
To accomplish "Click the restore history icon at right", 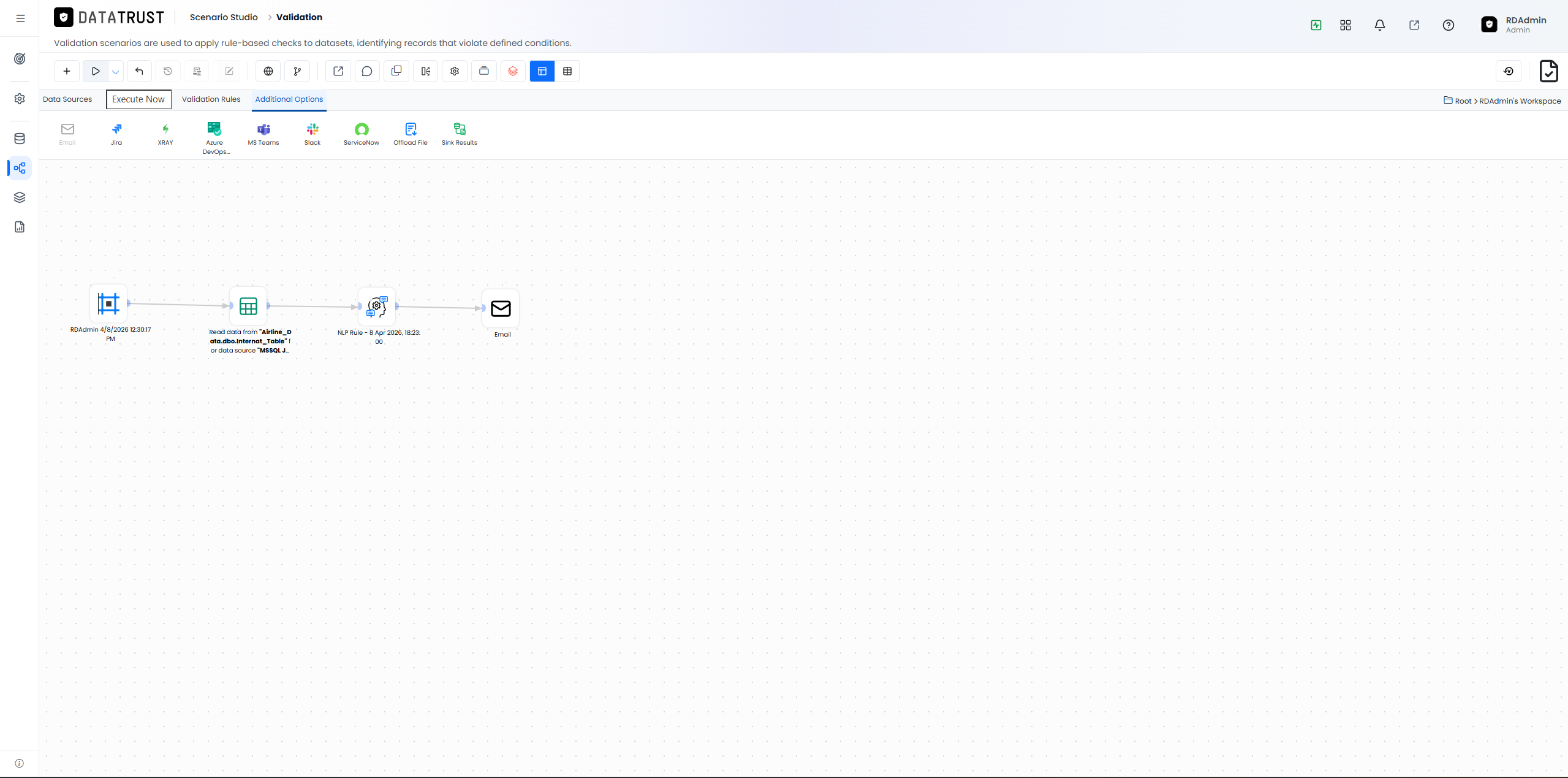I will (1509, 71).
